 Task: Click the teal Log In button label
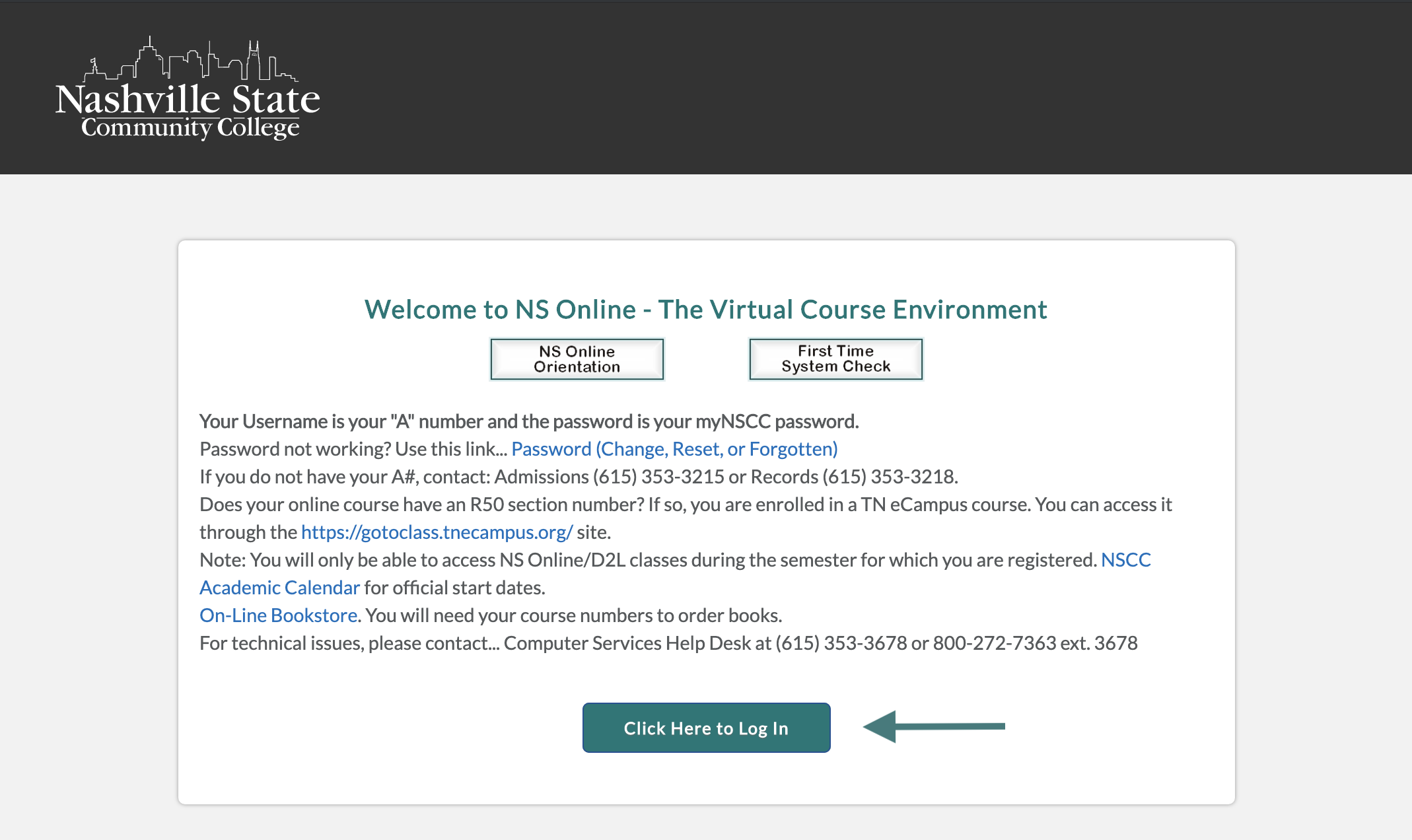click(706, 728)
